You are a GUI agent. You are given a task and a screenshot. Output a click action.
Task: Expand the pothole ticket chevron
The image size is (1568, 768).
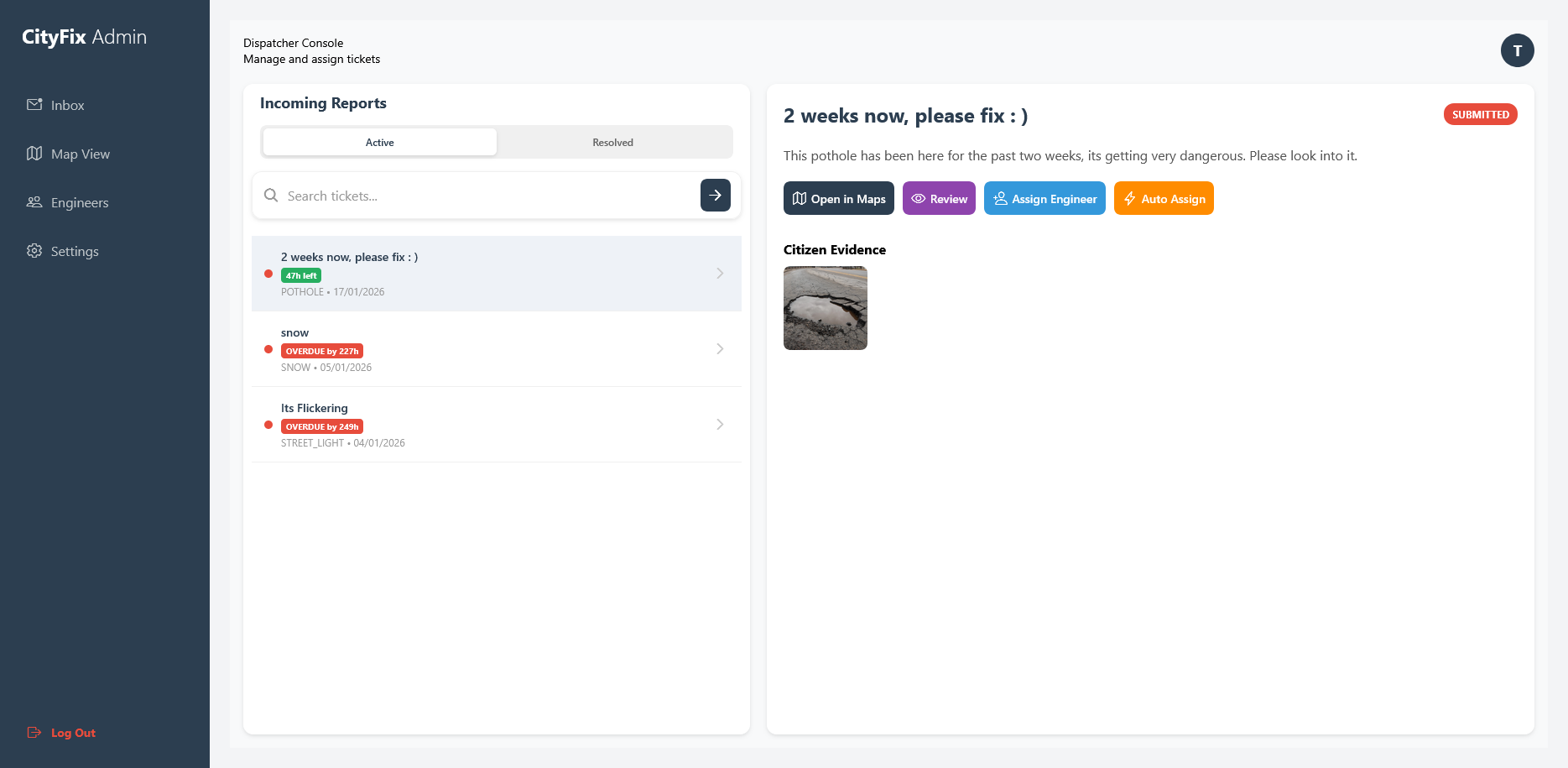pyautogui.click(x=720, y=274)
